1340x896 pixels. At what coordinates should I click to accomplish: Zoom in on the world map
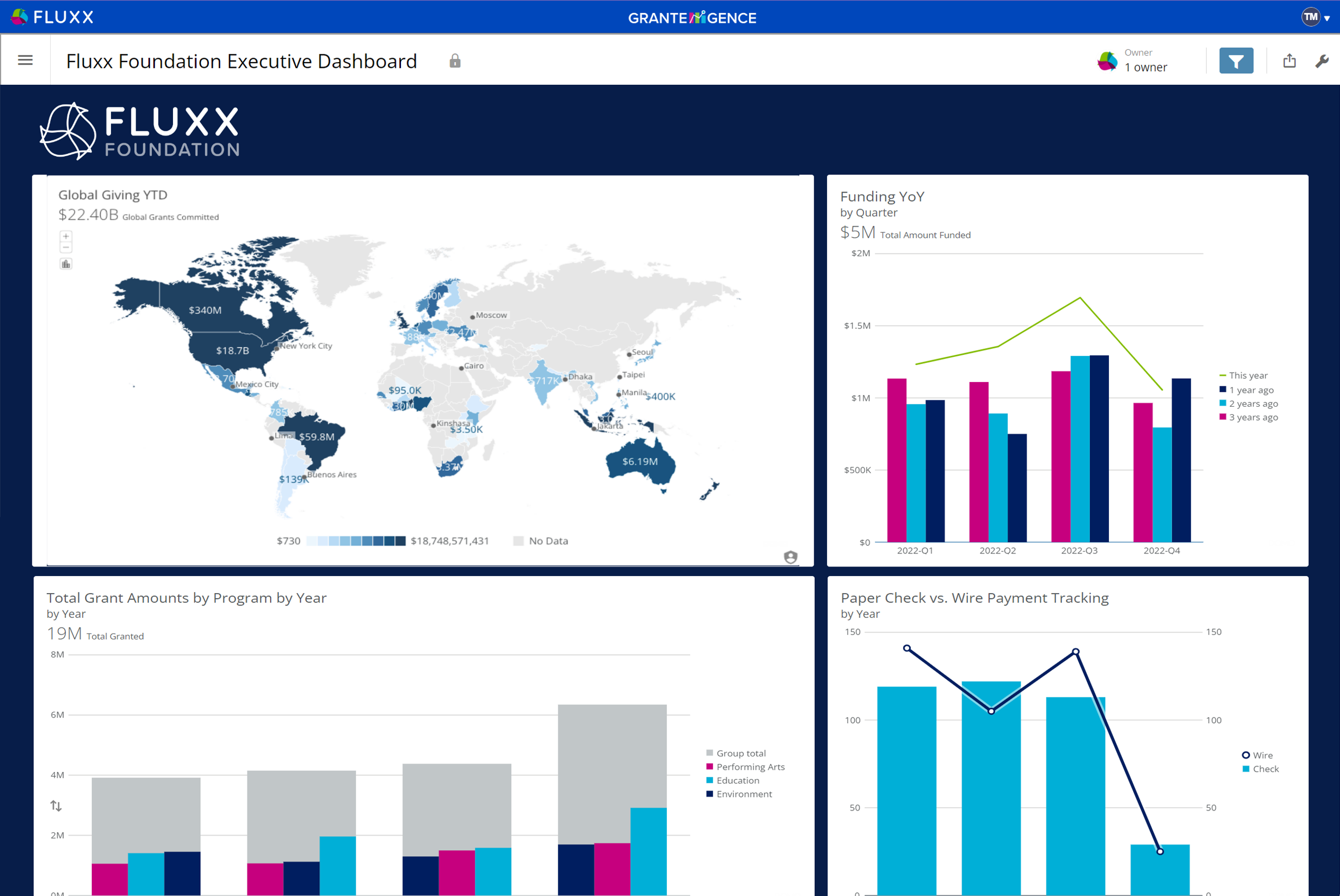66,236
